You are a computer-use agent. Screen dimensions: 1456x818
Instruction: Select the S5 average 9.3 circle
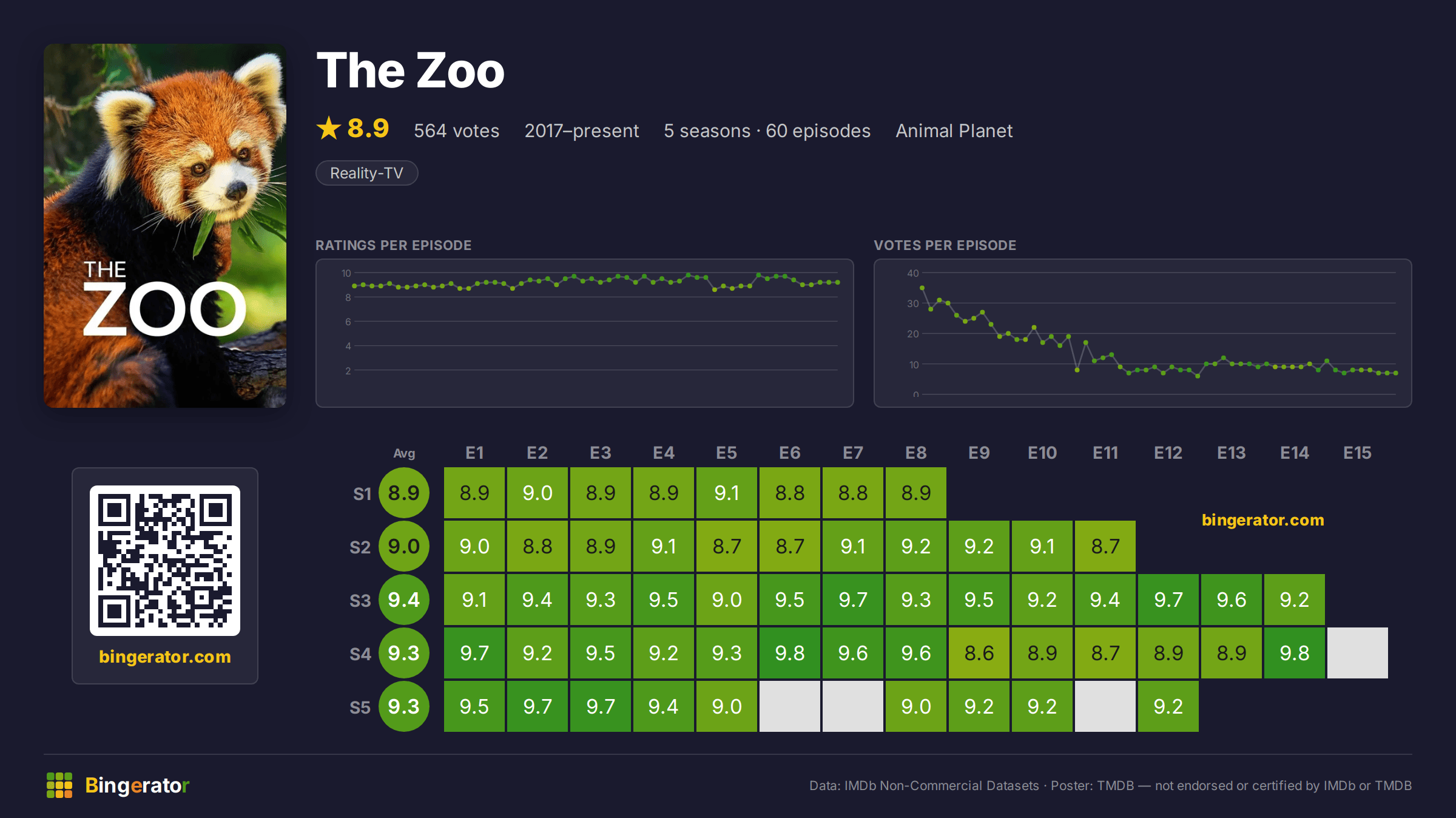coord(404,706)
